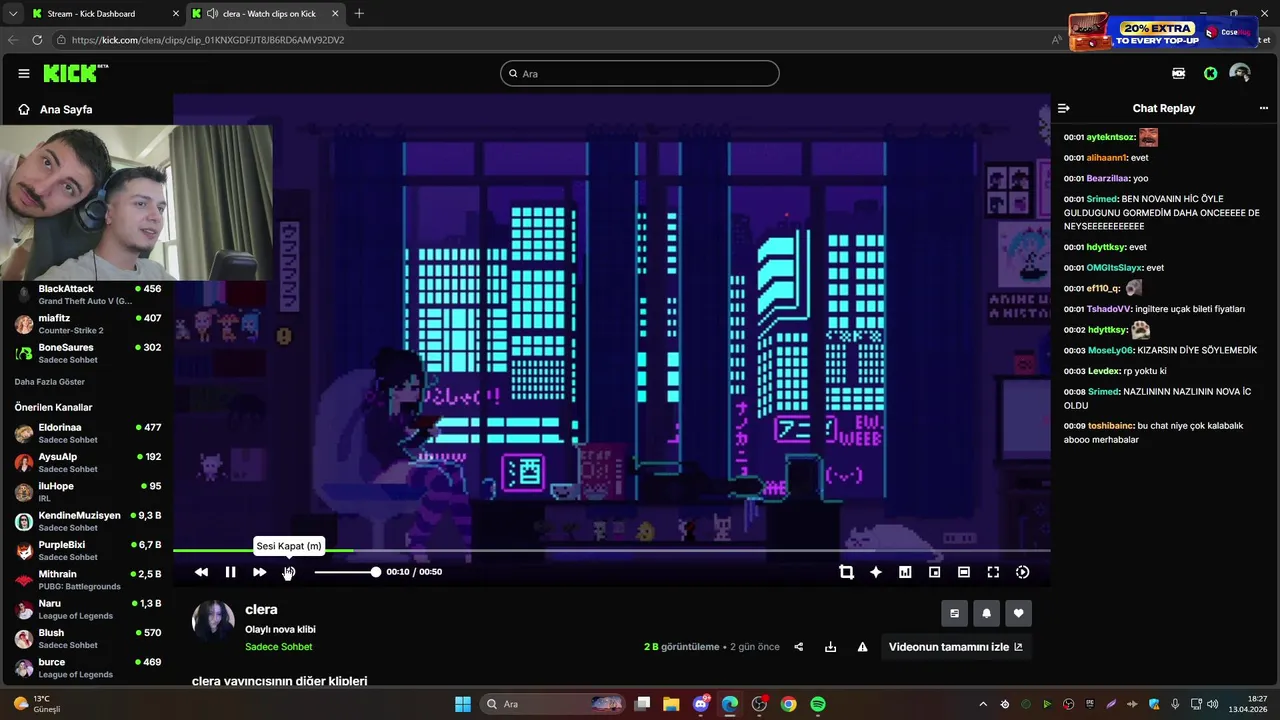This screenshot has width=1280, height=720.
Task: Download the clip
Action: (x=830, y=647)
